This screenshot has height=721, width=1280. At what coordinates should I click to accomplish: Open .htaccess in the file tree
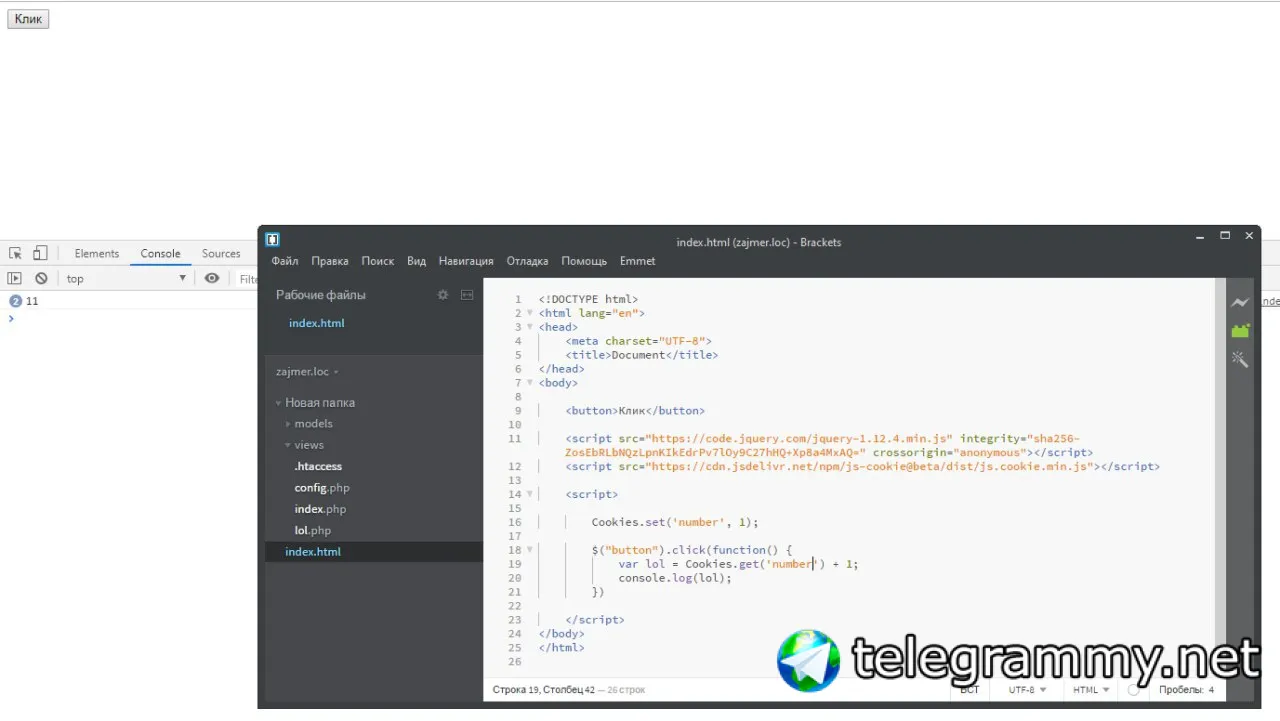click(318, 467)
